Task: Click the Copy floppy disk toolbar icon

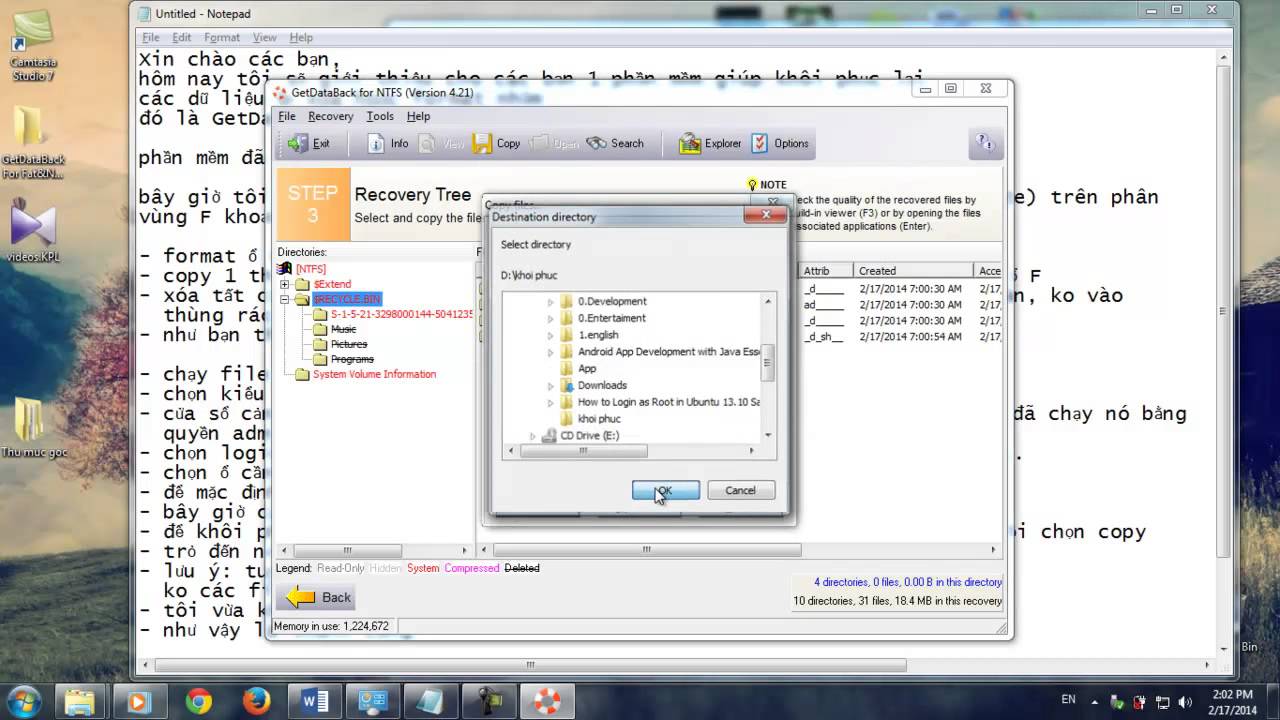Action: [482, 144]
